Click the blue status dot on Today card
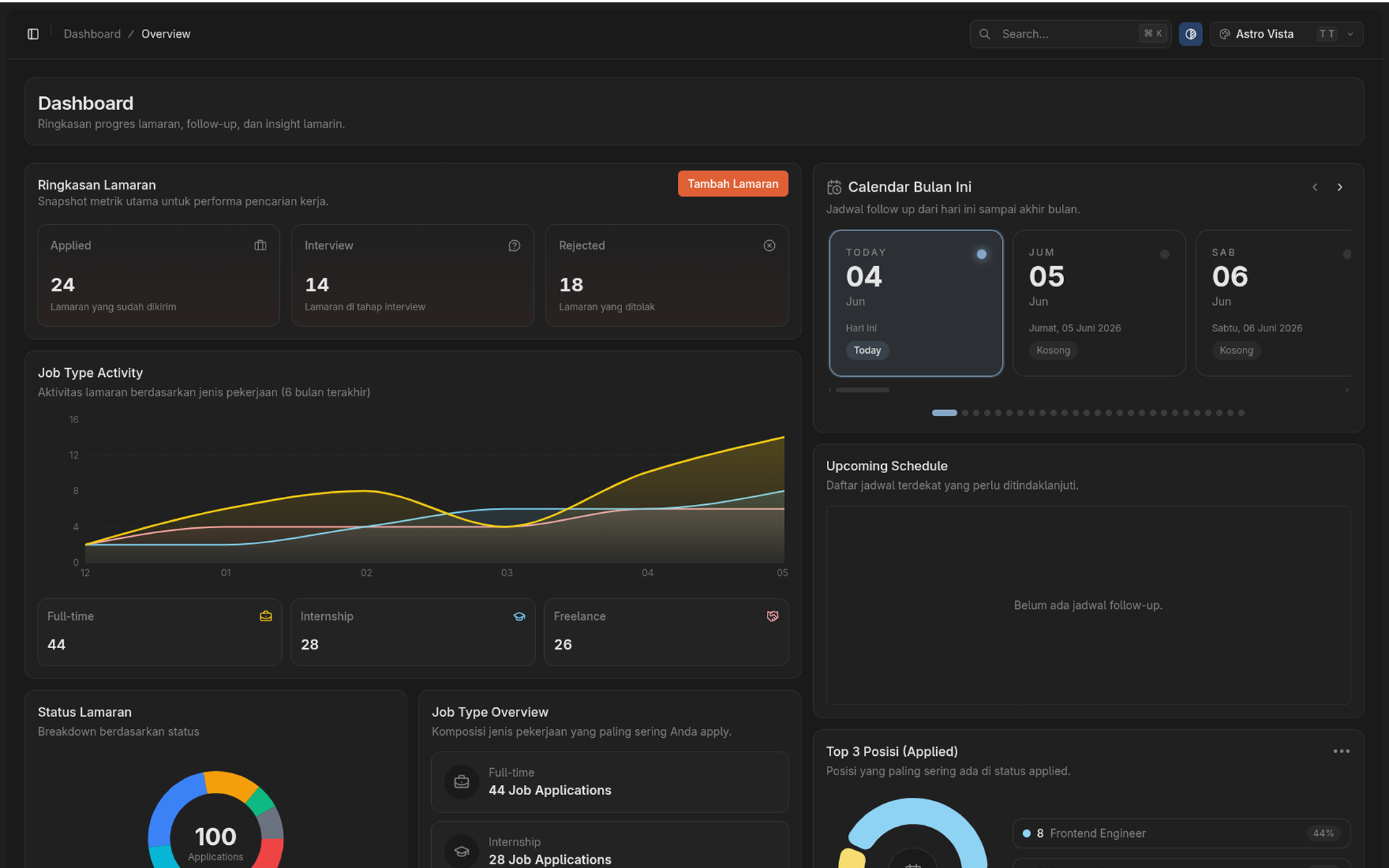Screen dimensions: 1389x868 [x=982, y=254]
